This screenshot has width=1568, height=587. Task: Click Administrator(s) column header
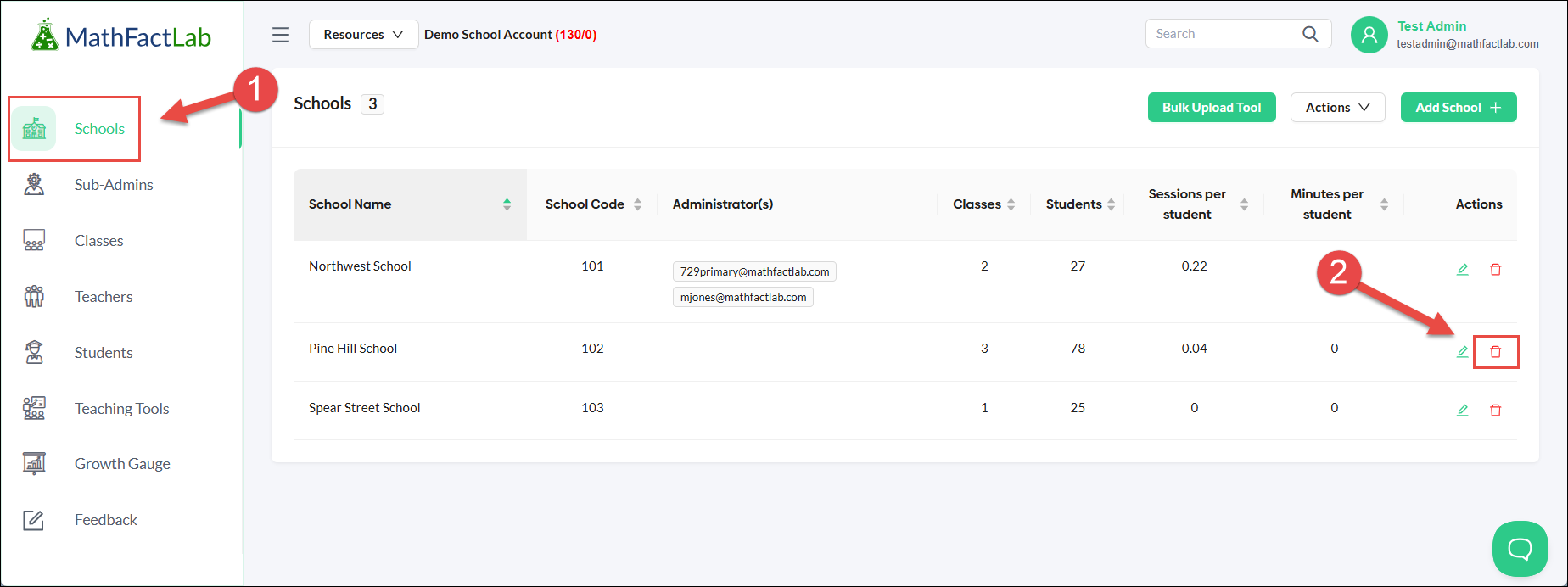pos(723,204)
